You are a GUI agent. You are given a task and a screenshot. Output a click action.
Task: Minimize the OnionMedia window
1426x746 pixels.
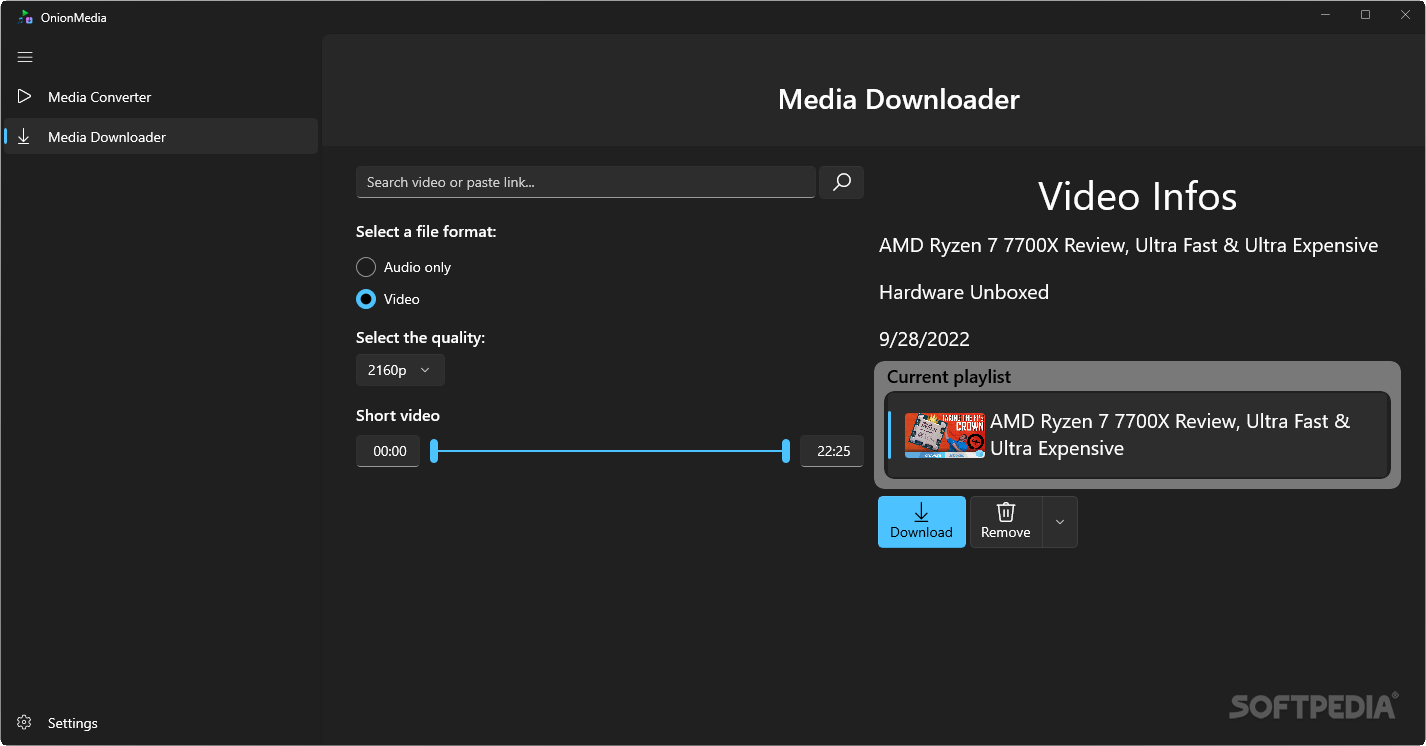1326,15
